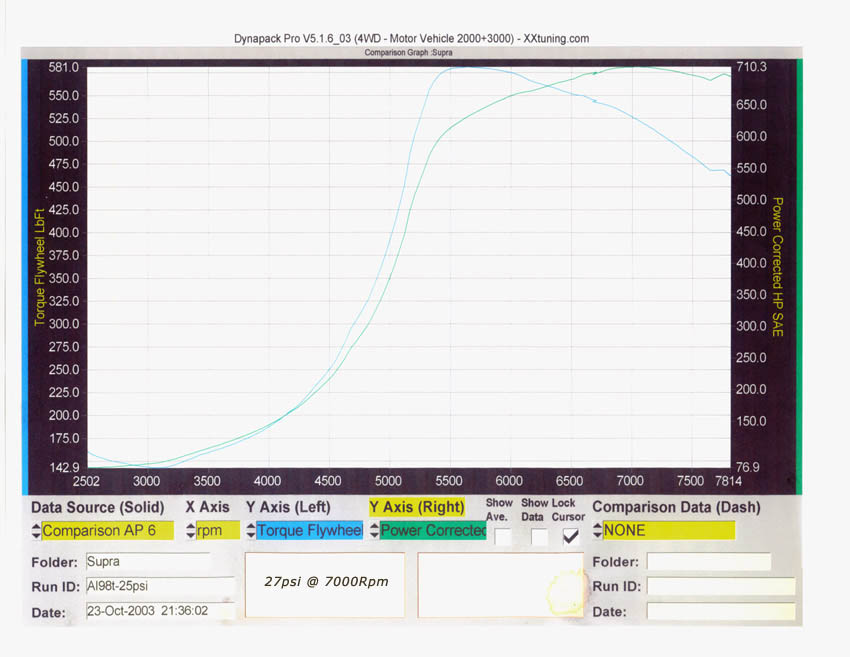Click the empty comparison Run ID field
850x657 pixels.
[x=720, y=587]
